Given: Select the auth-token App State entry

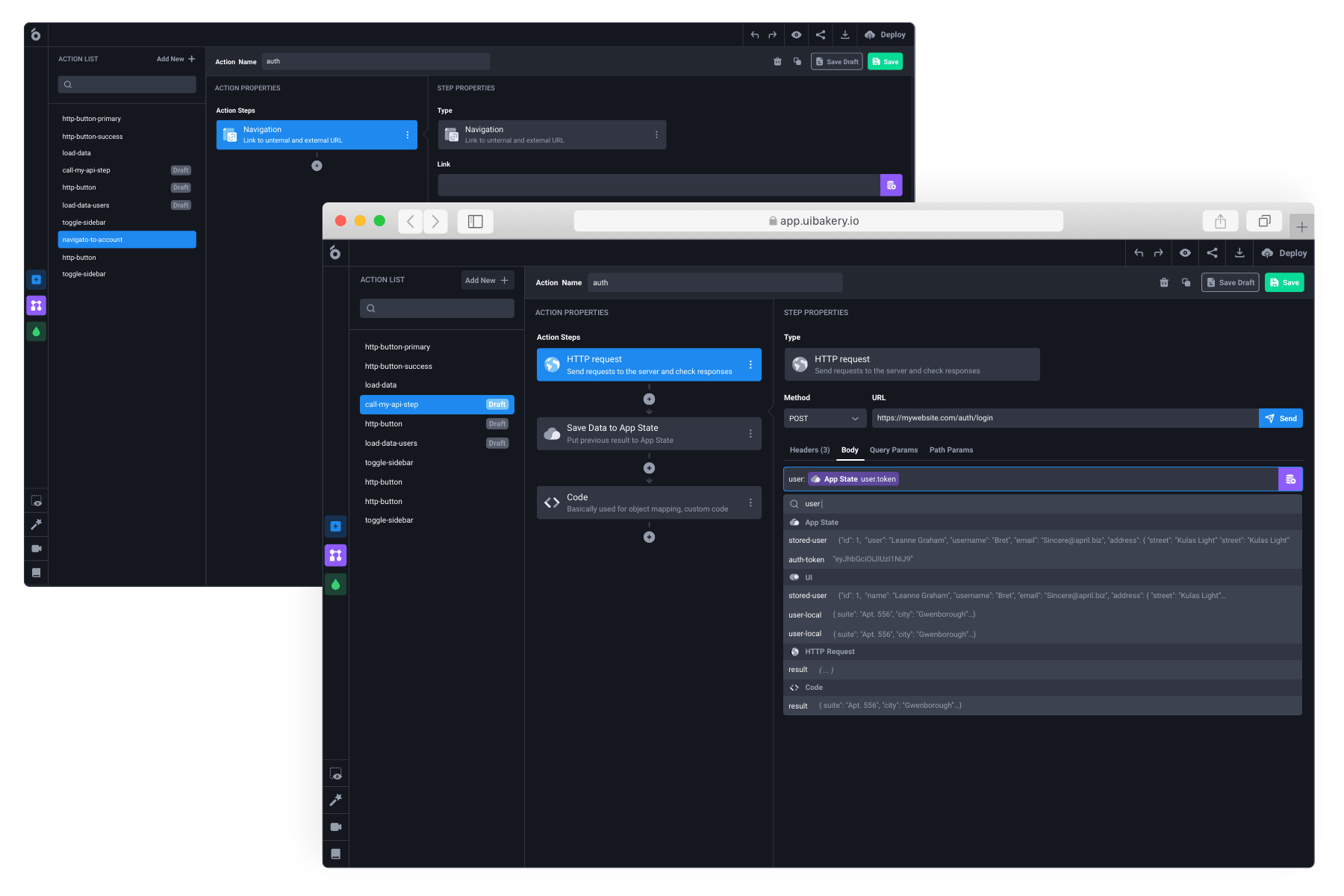Looking at the screenshot, I should (806, 559).
